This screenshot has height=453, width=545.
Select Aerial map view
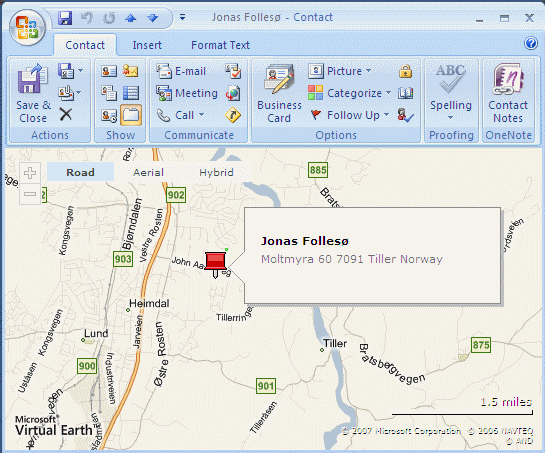pos(148,172)
